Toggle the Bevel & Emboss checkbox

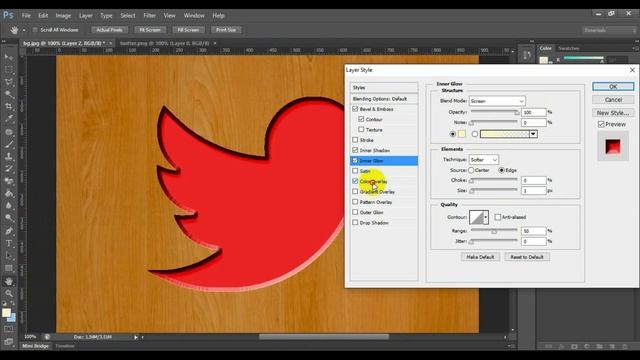pos(355,109)
